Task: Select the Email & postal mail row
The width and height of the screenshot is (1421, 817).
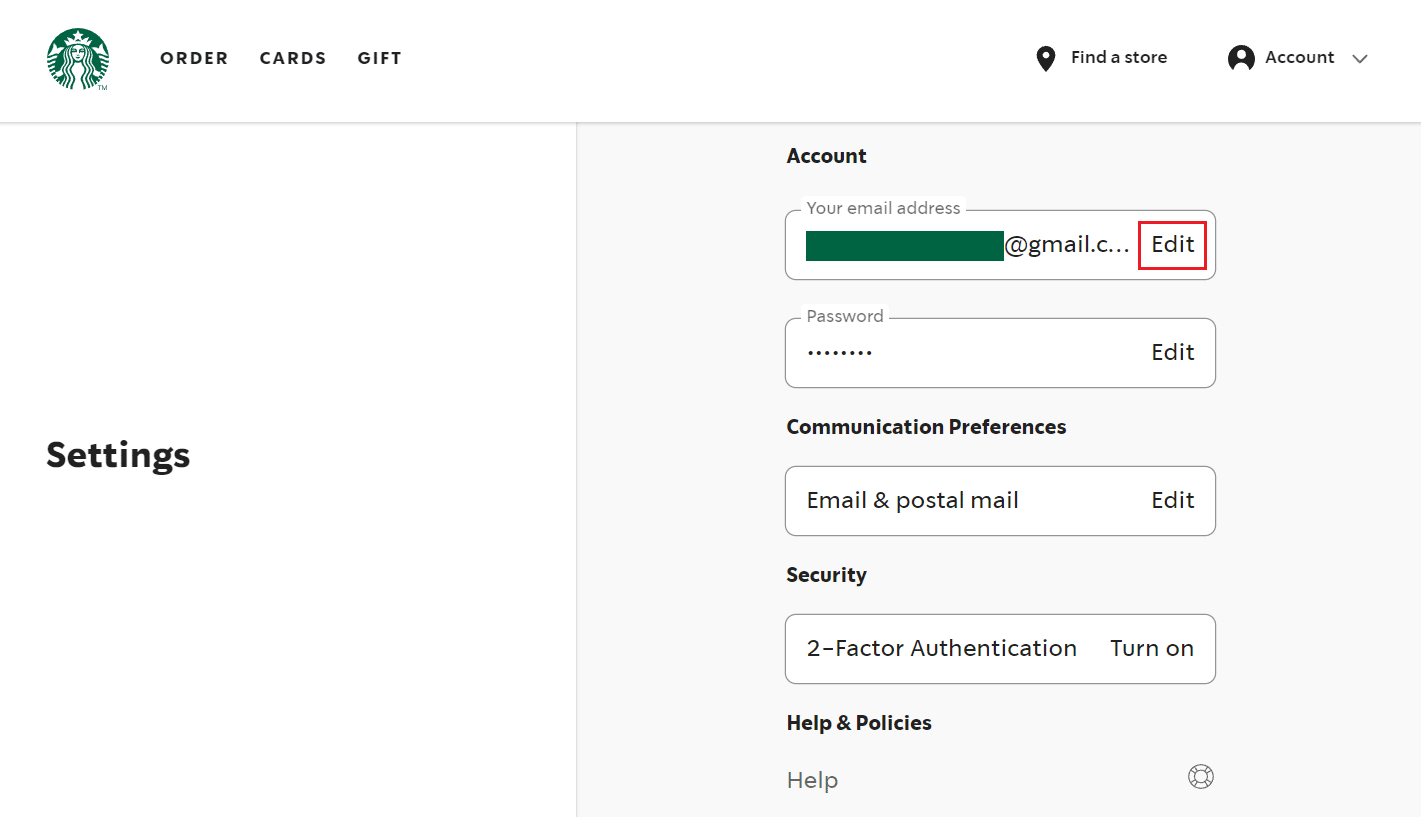Action: (x=1000, y=501)
